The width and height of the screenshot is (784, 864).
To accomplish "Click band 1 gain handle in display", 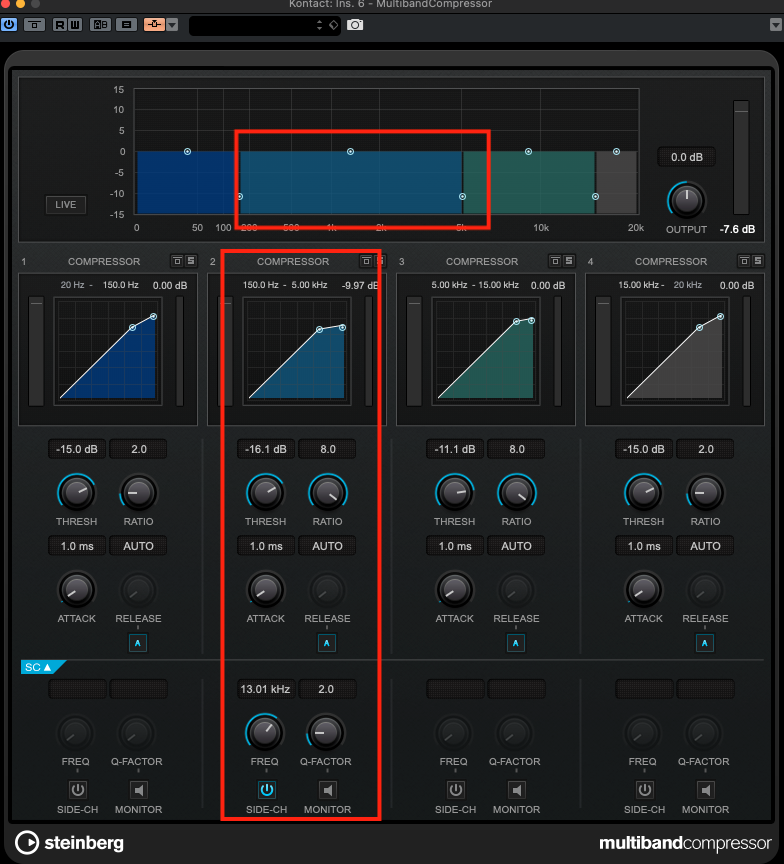I will click(x=187, y=152).
